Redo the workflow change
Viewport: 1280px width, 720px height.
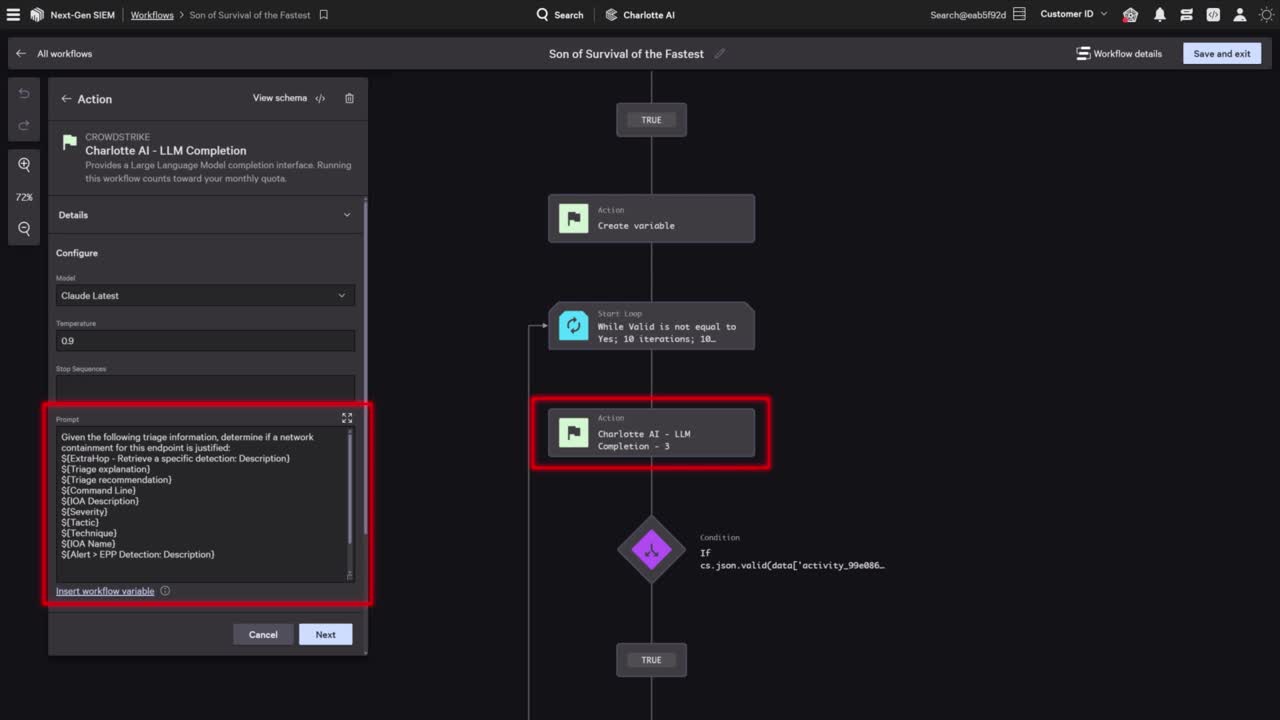(x=24, y=125)
